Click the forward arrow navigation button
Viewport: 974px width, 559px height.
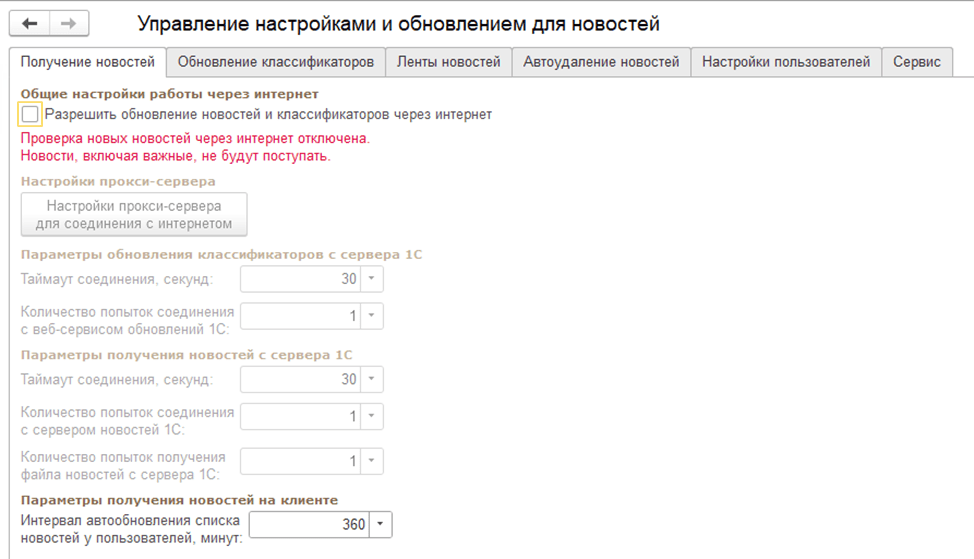tap(69, 23)
